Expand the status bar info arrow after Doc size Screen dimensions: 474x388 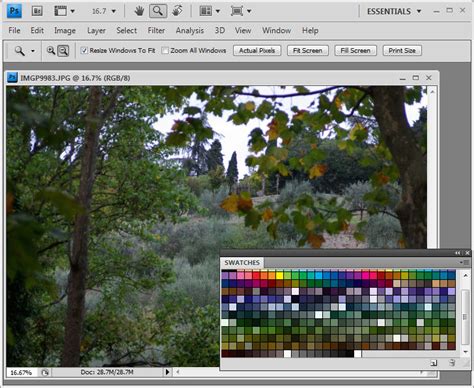(x=167, y=372)
